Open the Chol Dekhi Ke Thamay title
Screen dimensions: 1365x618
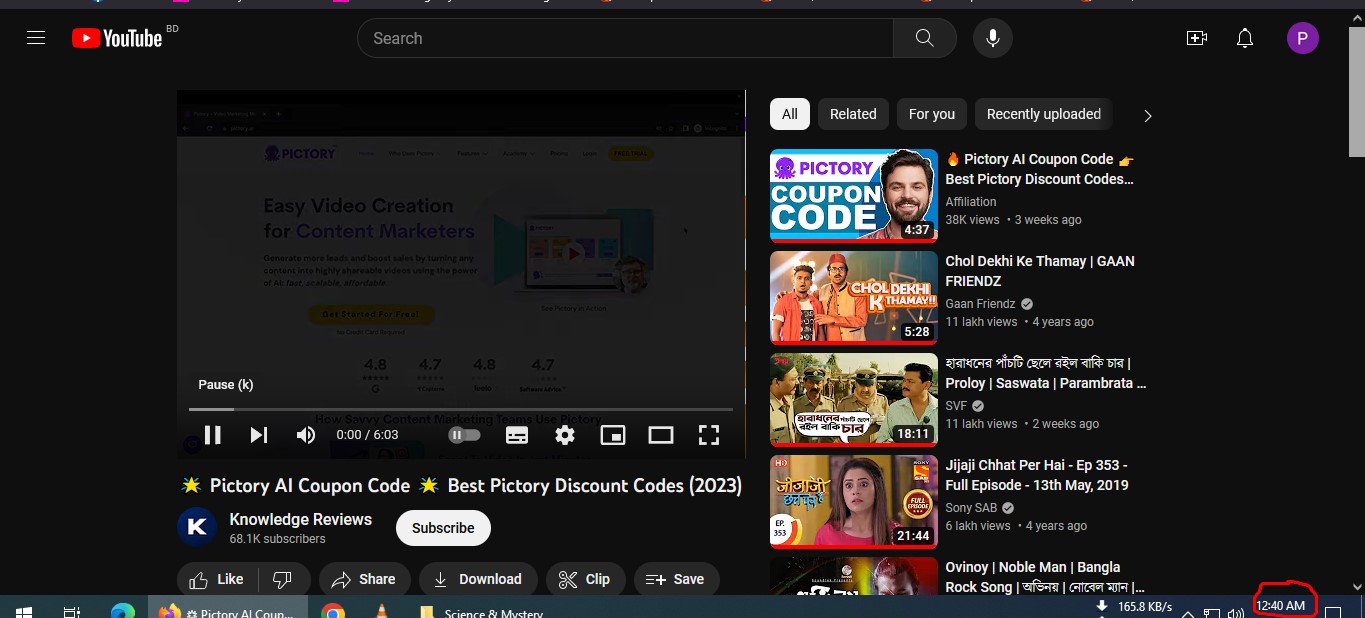(1040, 271)
